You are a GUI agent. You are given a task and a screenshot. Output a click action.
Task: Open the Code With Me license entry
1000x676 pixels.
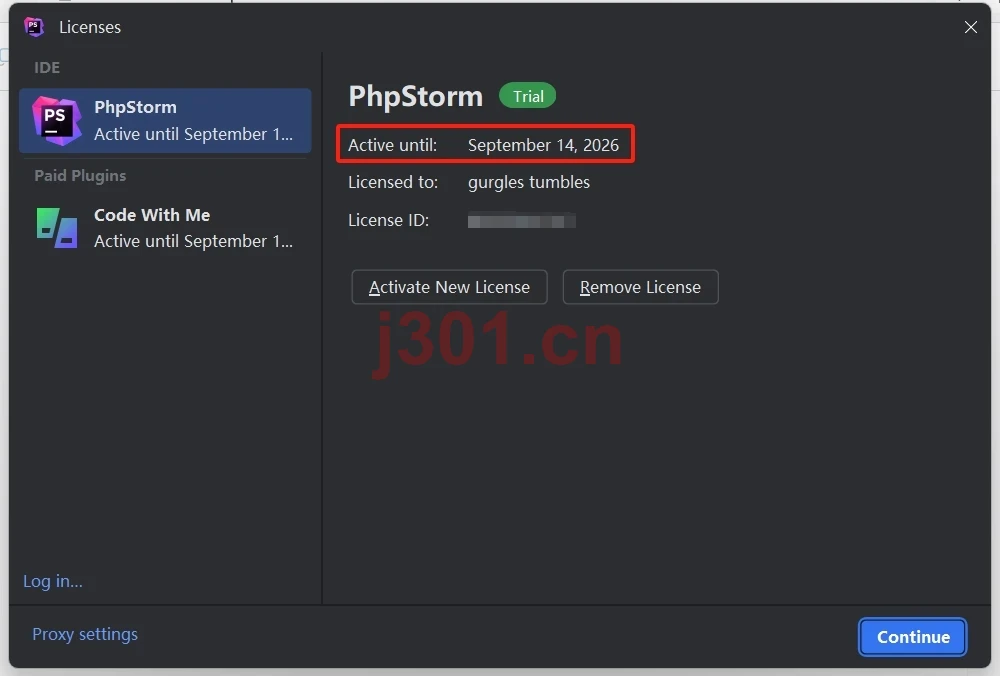click(x=165, y=228)
